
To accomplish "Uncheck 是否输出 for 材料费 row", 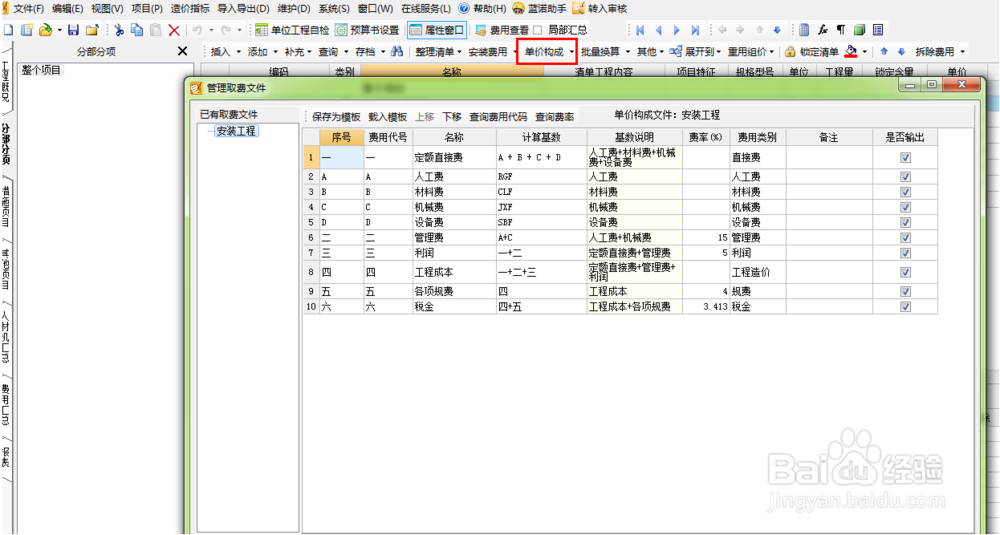I will (x=905, y=192).
